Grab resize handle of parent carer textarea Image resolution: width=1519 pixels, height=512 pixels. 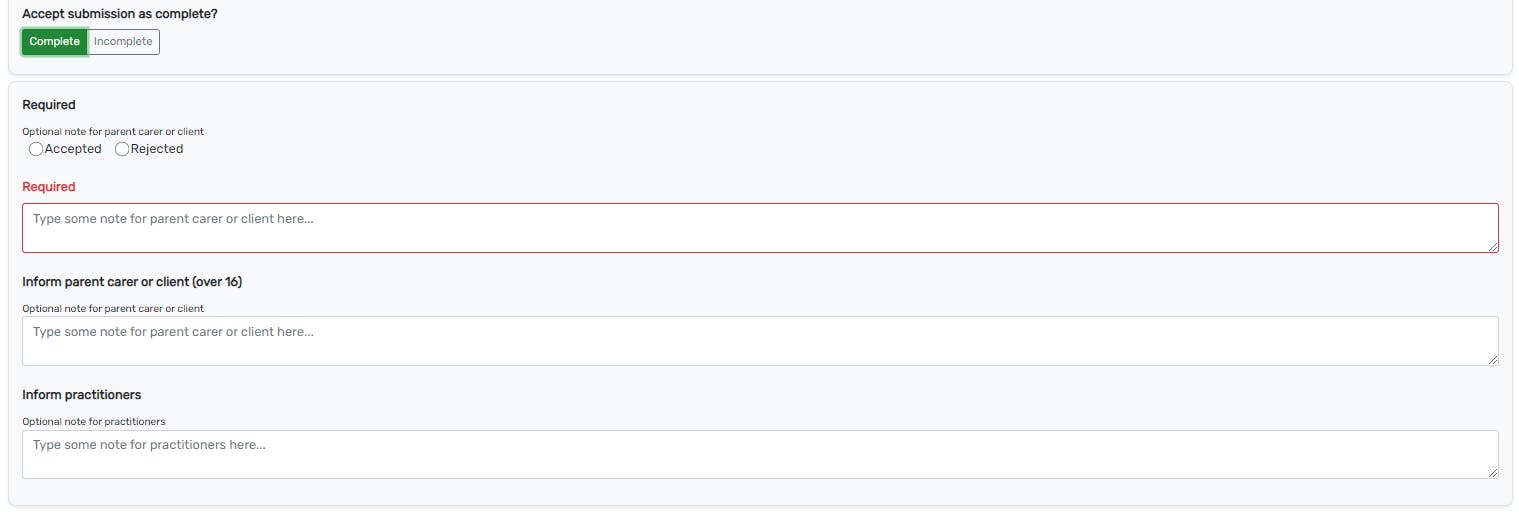tap(1493, 360)
